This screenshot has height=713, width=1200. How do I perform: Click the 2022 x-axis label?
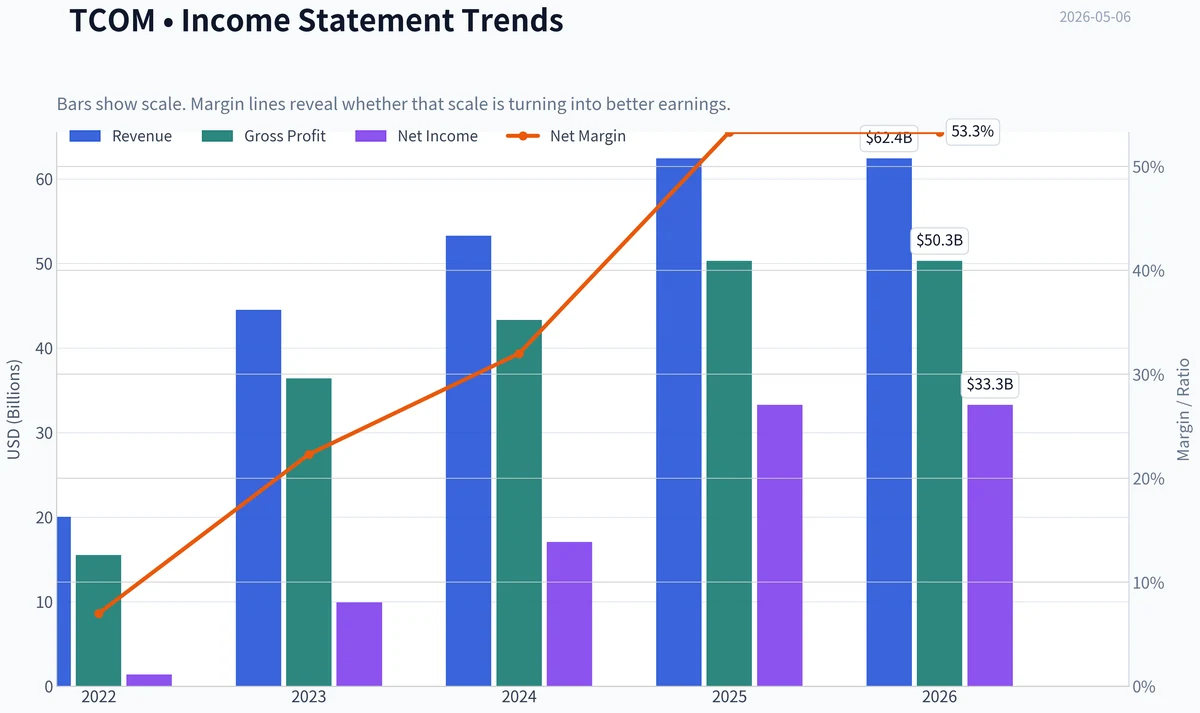point(99,697)
